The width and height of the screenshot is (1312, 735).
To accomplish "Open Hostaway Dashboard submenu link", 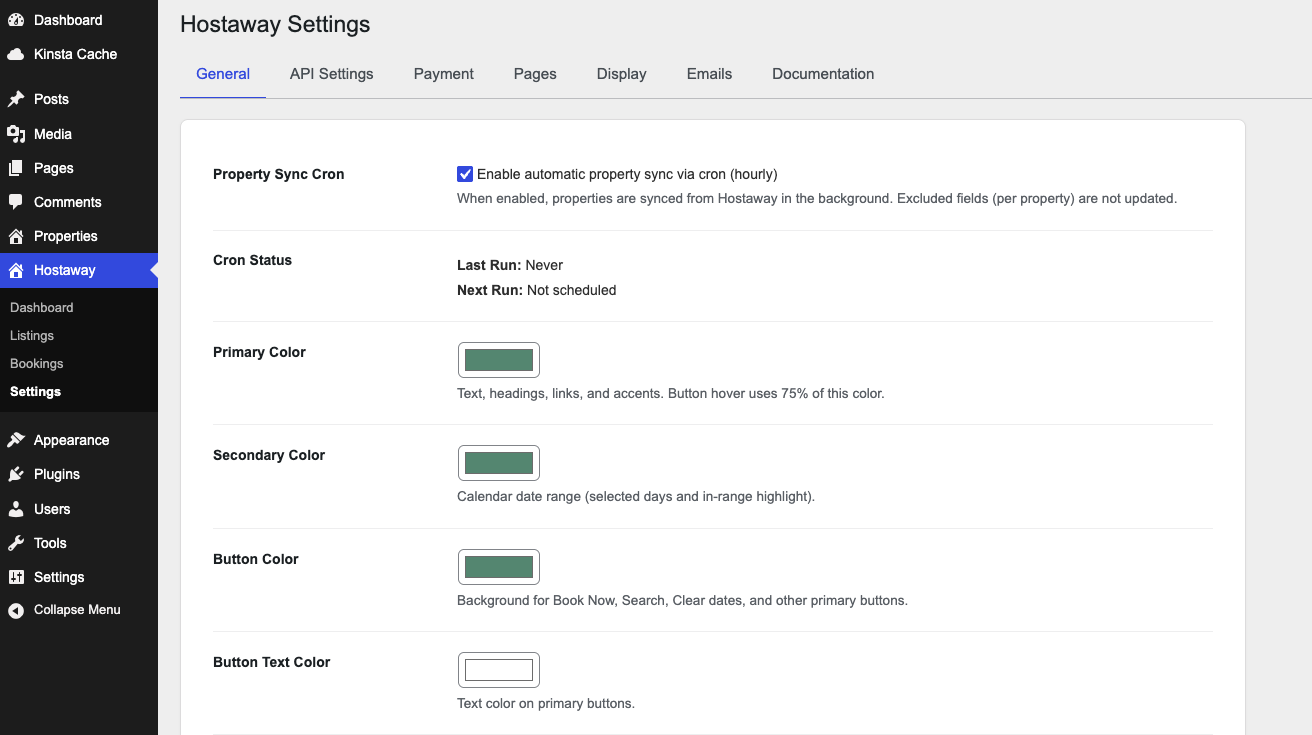I will [x=42, y=308].
